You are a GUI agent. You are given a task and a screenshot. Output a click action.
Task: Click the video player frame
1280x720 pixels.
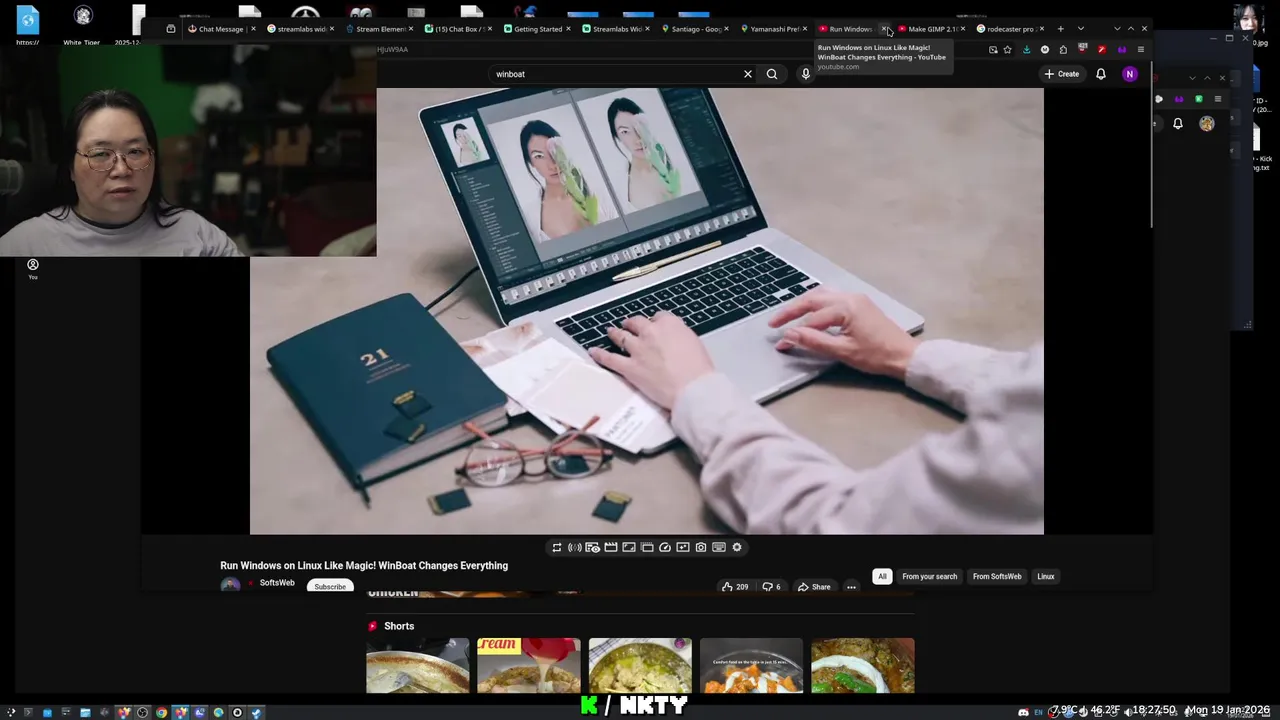pyautogui.click(x=647, y=311)
